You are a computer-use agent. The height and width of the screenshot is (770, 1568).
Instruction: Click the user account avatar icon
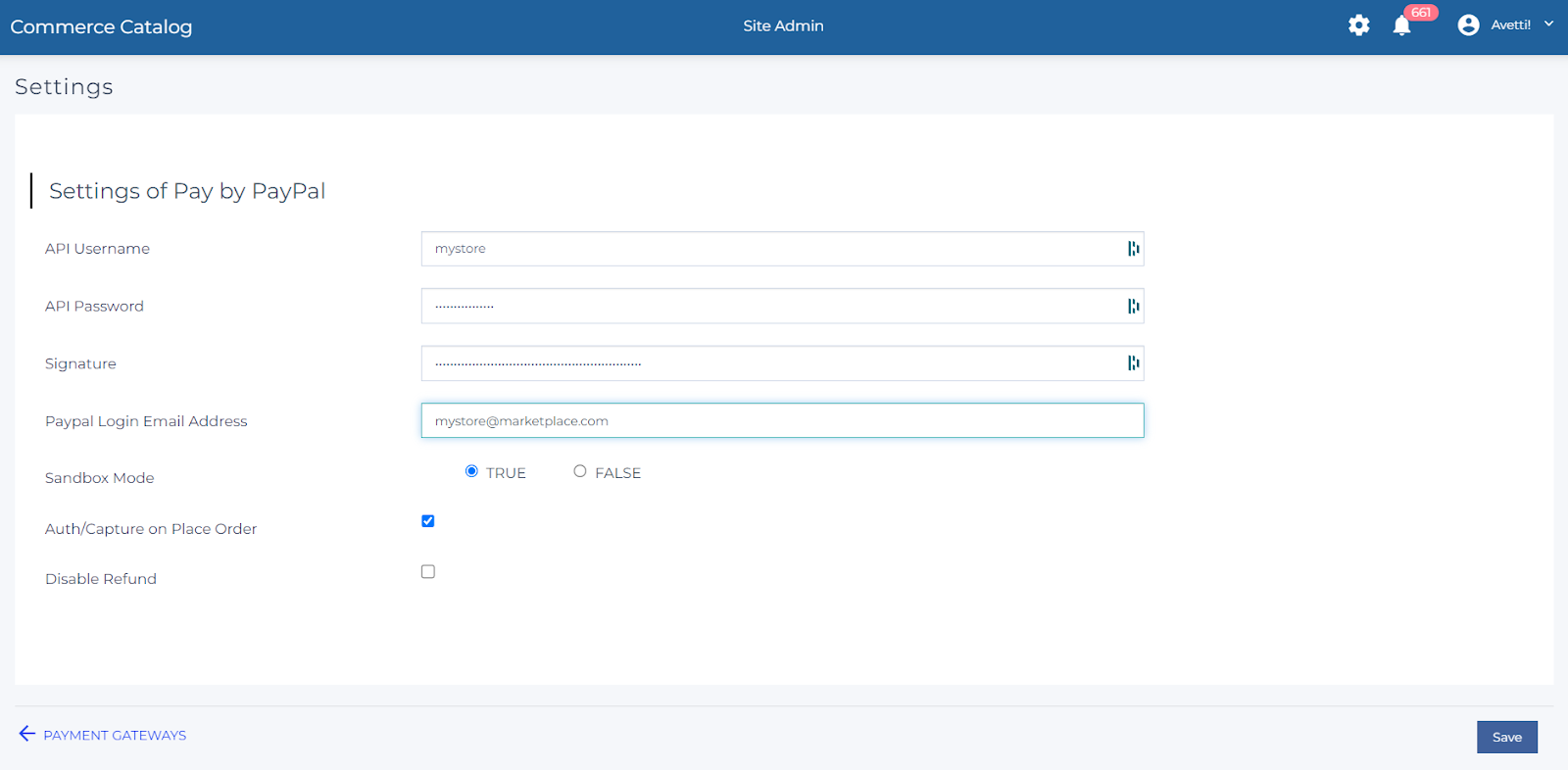1468,25
